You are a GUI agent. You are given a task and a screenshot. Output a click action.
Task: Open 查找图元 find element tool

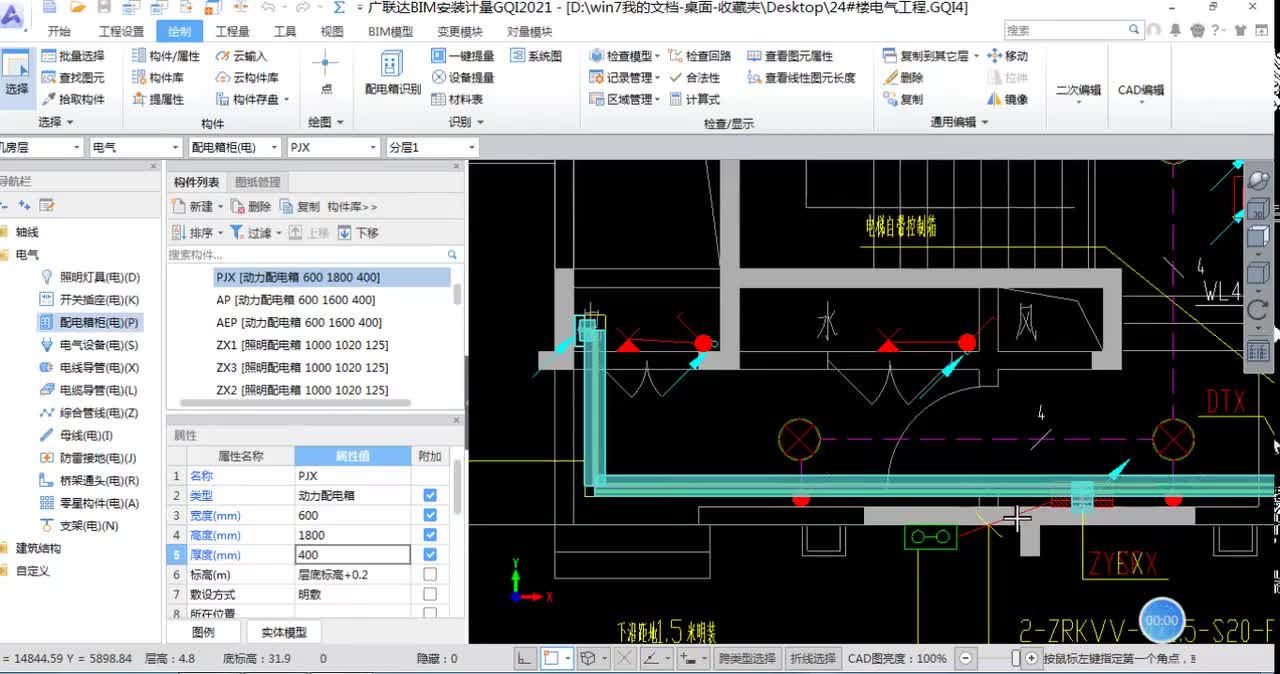73,77
